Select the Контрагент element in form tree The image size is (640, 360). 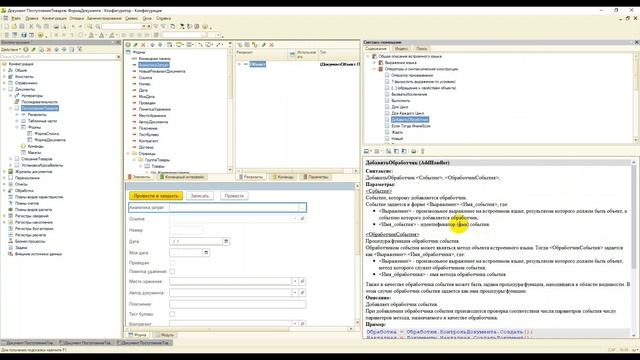[x=149, y=141]
